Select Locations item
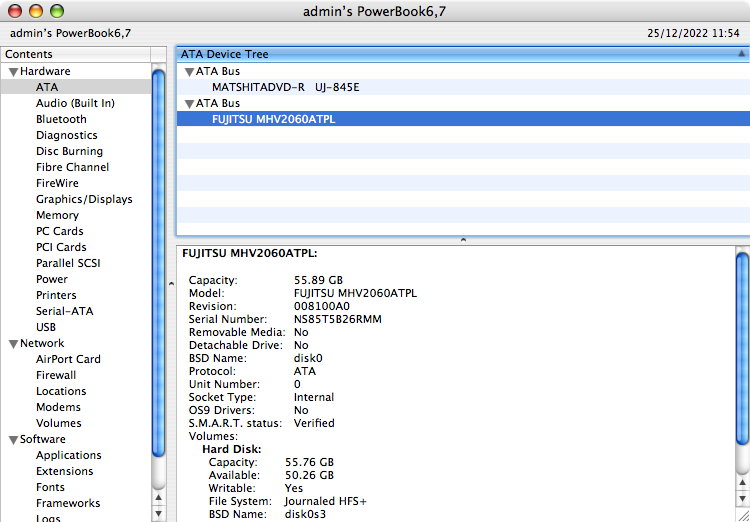750x522 pixels. pos(61,391)
